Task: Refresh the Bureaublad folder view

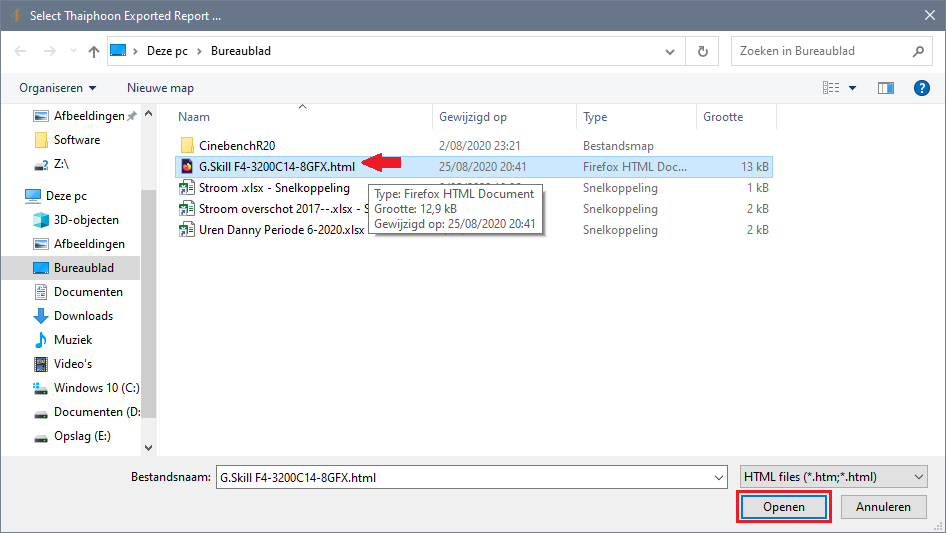Action: 702,51
